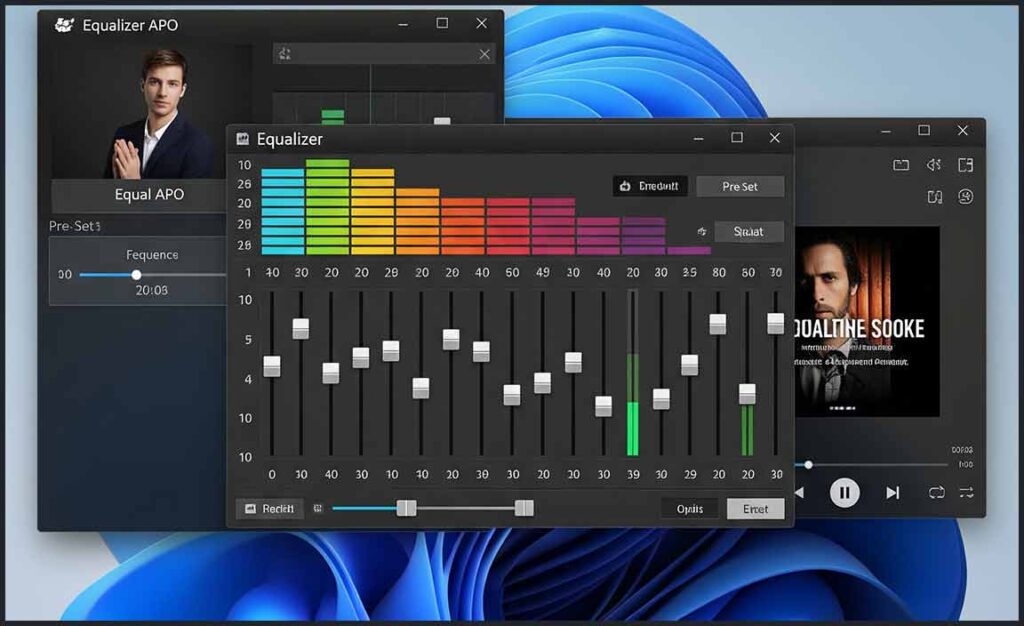
Task: Click the round face icon in the player
Action: point(965,196)
